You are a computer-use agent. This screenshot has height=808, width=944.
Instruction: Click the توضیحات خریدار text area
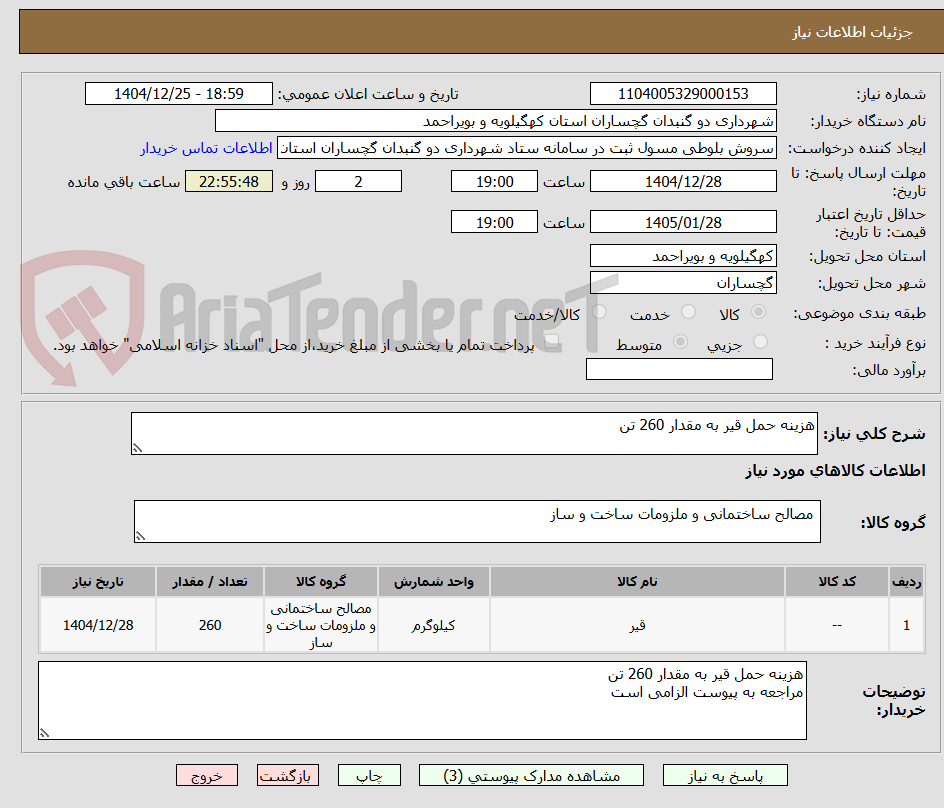tap(423, 700)
